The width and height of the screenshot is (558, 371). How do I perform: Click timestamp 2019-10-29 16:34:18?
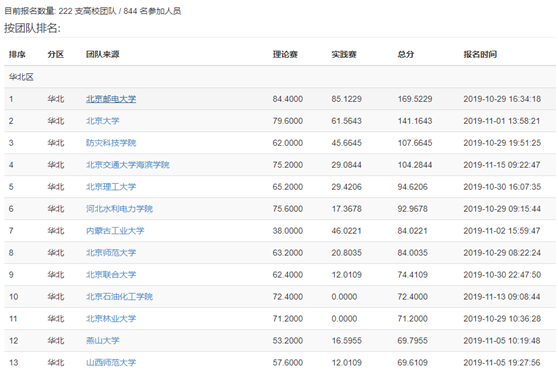502,99
